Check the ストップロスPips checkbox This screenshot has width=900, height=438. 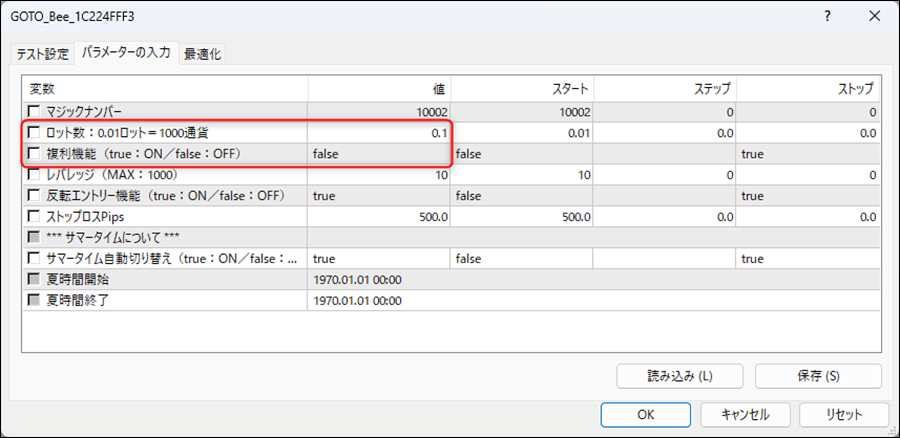pos(35,216)
